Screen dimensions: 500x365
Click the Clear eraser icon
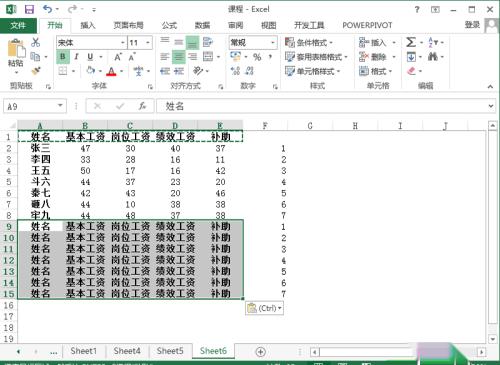411,71
